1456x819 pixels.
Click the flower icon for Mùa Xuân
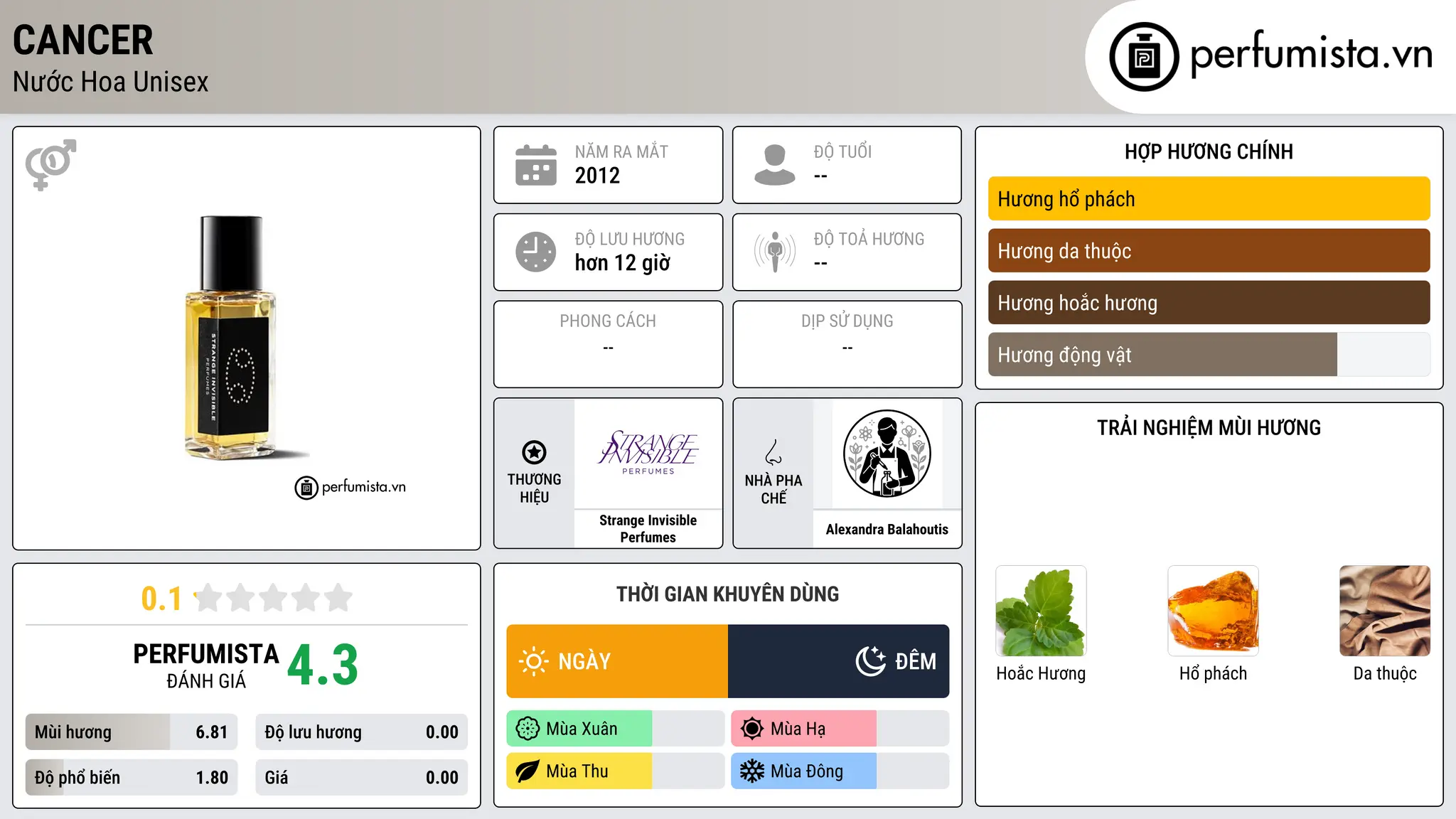pyautogui.click(x=528, y=729)
